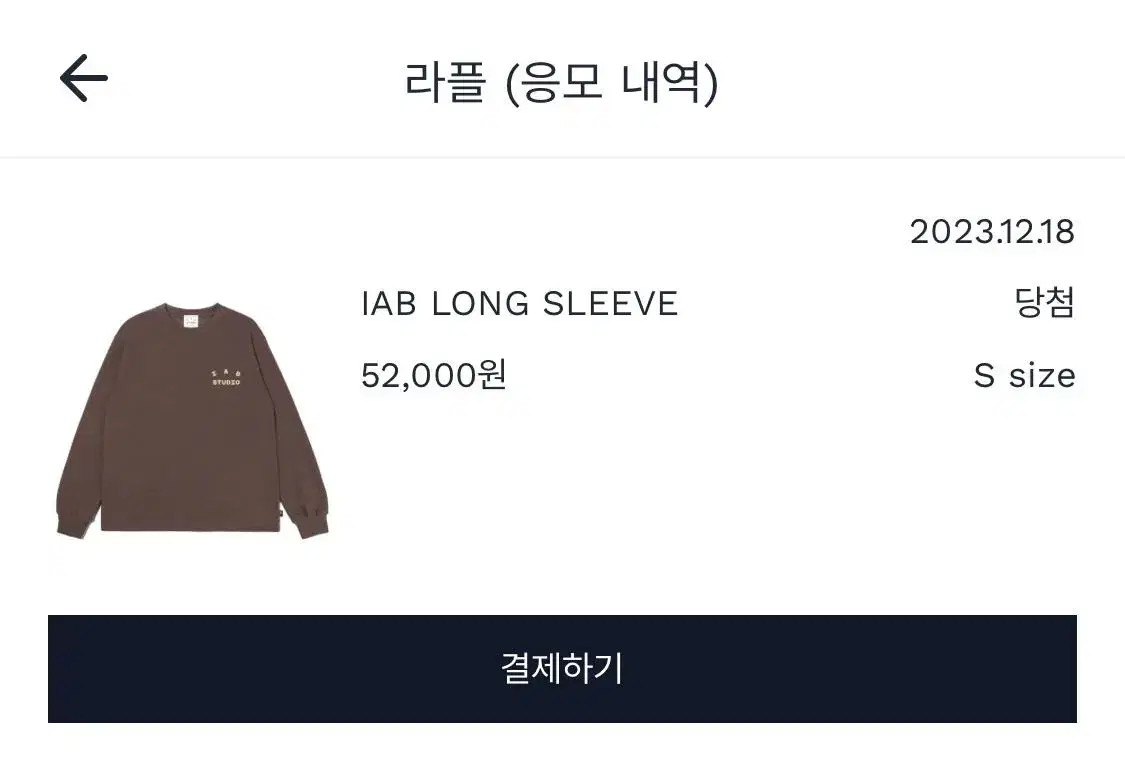The height and width of the screenshot is (757, 1125).
Task: Click the 52,000원 price text
Action: [434, 375]
